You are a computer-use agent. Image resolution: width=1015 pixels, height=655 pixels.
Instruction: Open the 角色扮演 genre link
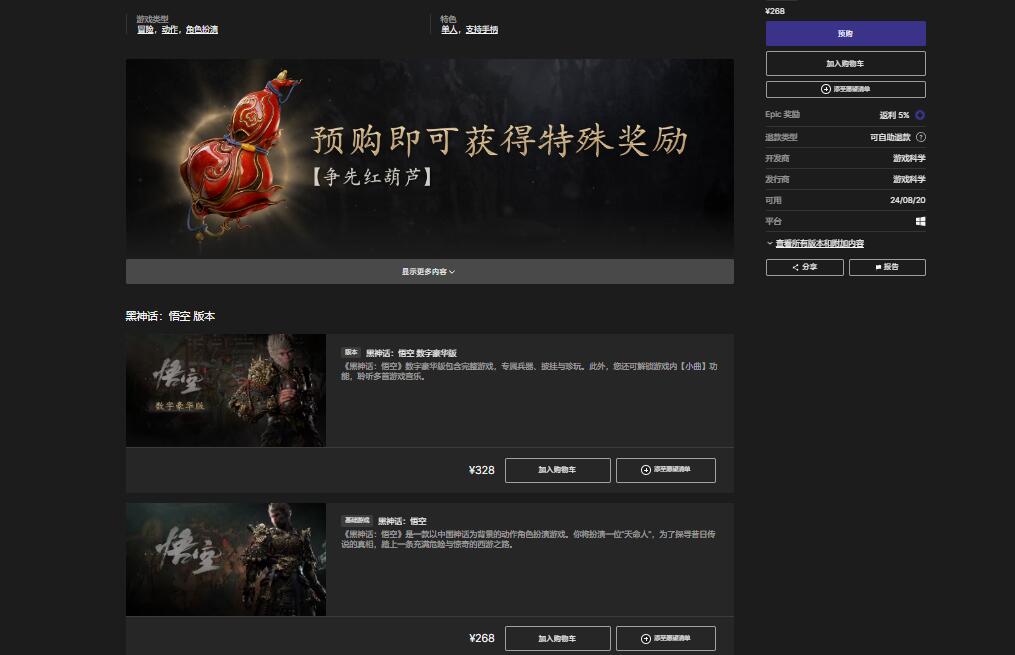pyautogui.click(x=201, y=30)
